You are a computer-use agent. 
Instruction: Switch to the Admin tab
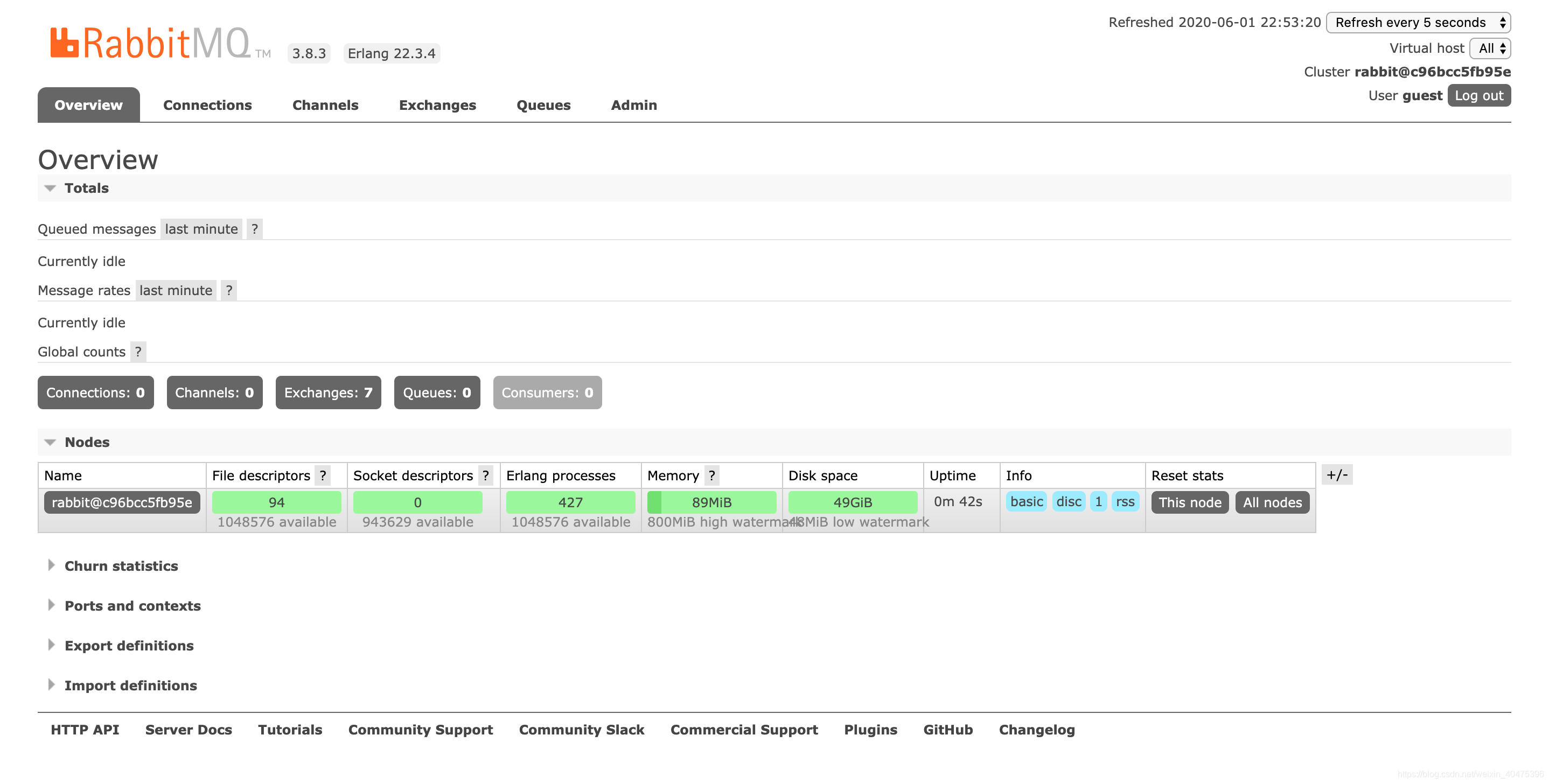point(633,104)
